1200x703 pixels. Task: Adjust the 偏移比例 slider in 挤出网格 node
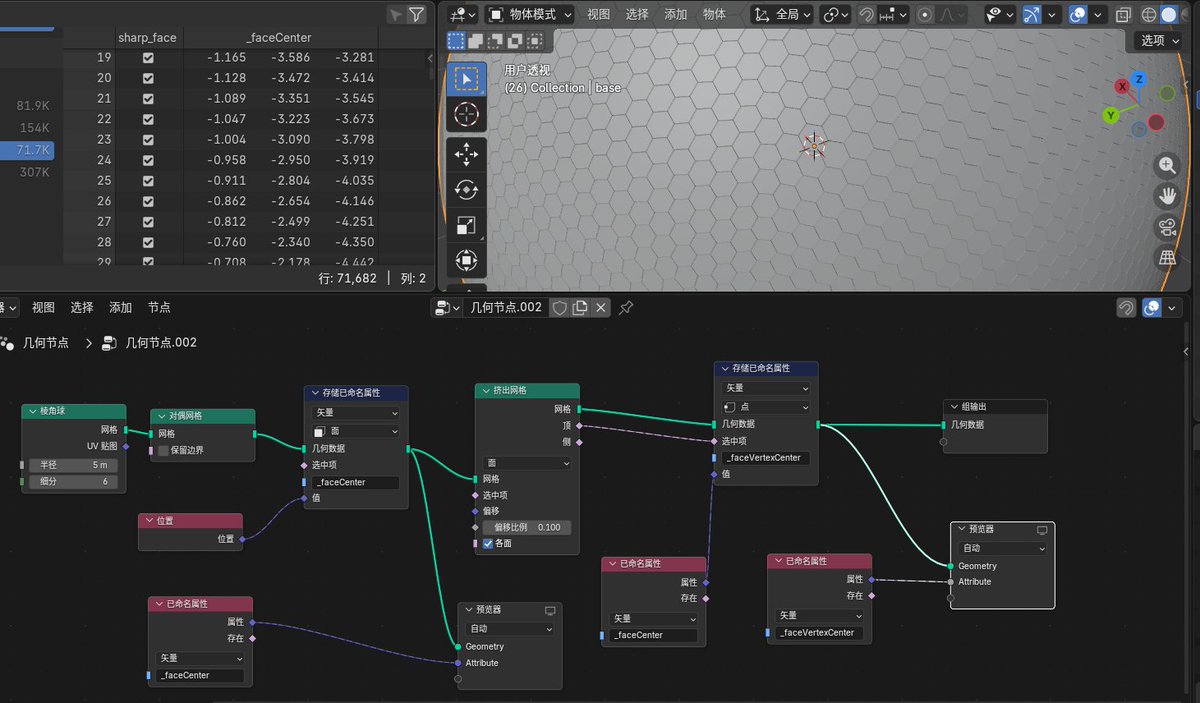pyautogui.click(x=527, y=527)
